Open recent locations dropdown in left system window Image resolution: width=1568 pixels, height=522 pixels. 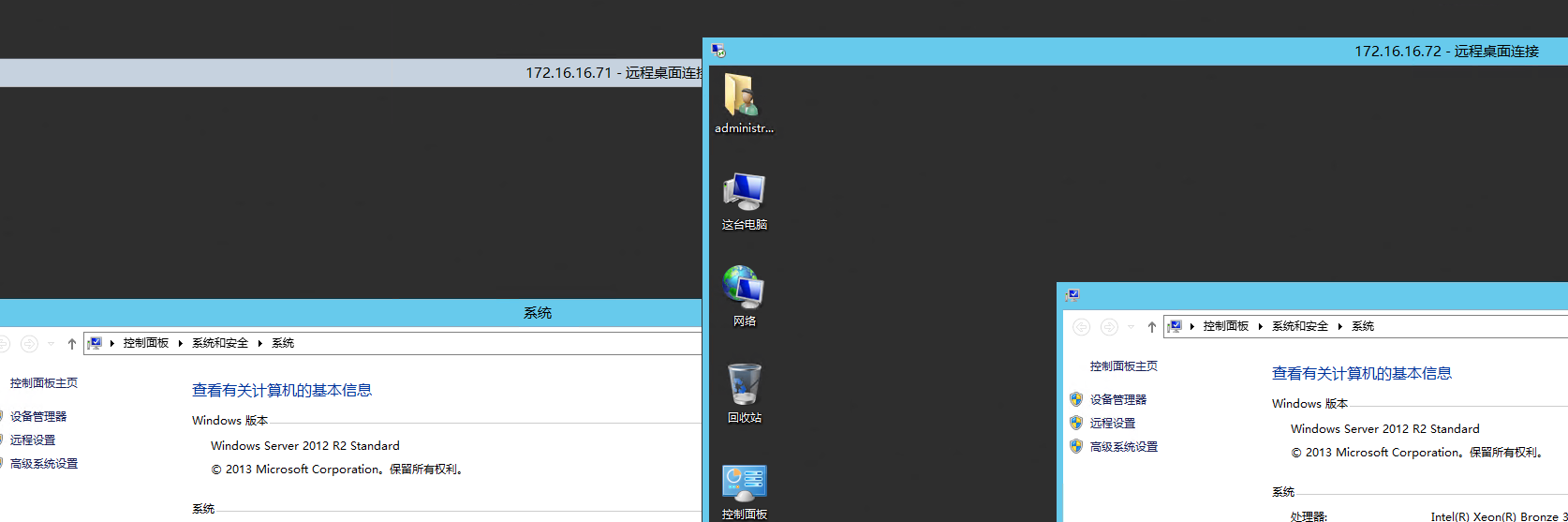point(51,344)
